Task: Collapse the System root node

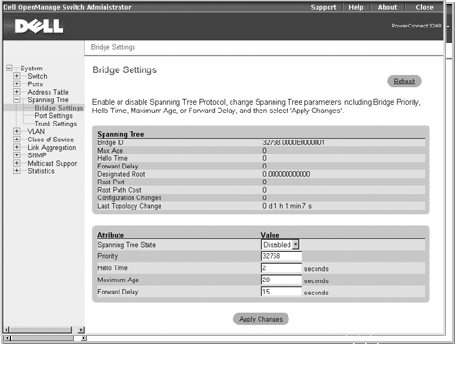Action: (9, 68)
